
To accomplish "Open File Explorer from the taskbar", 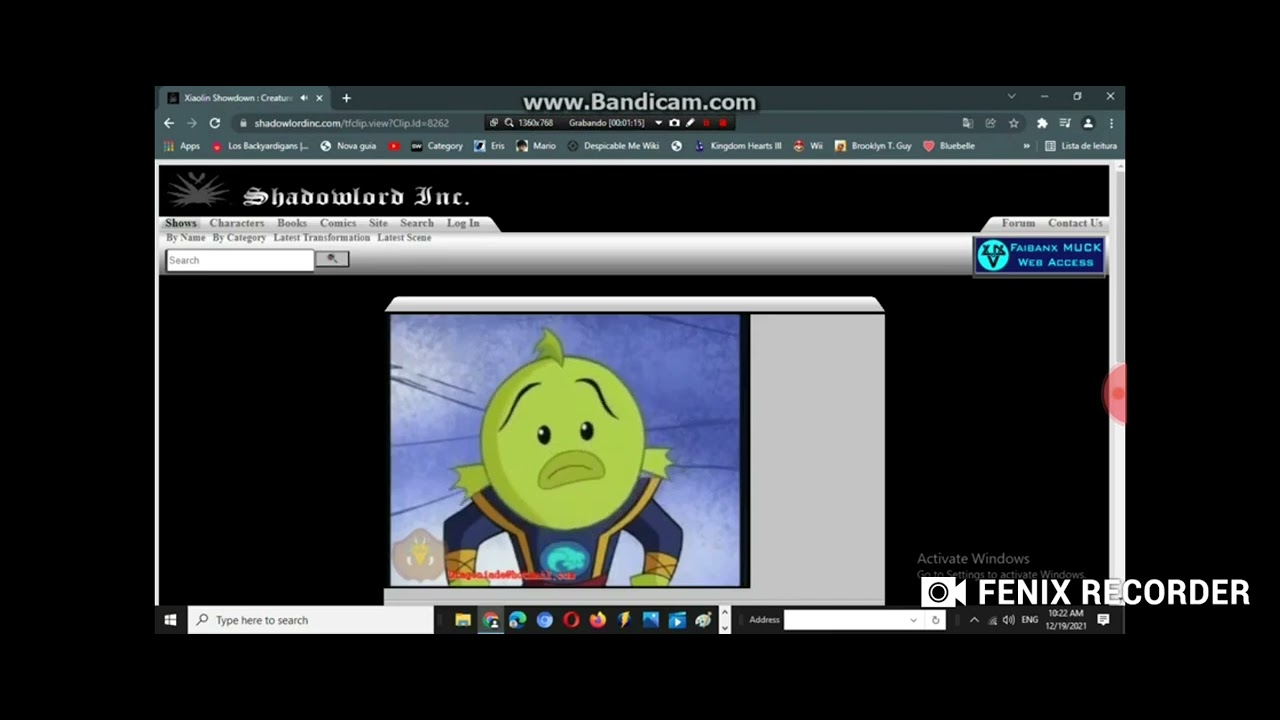I will click(x=463, y=620).
